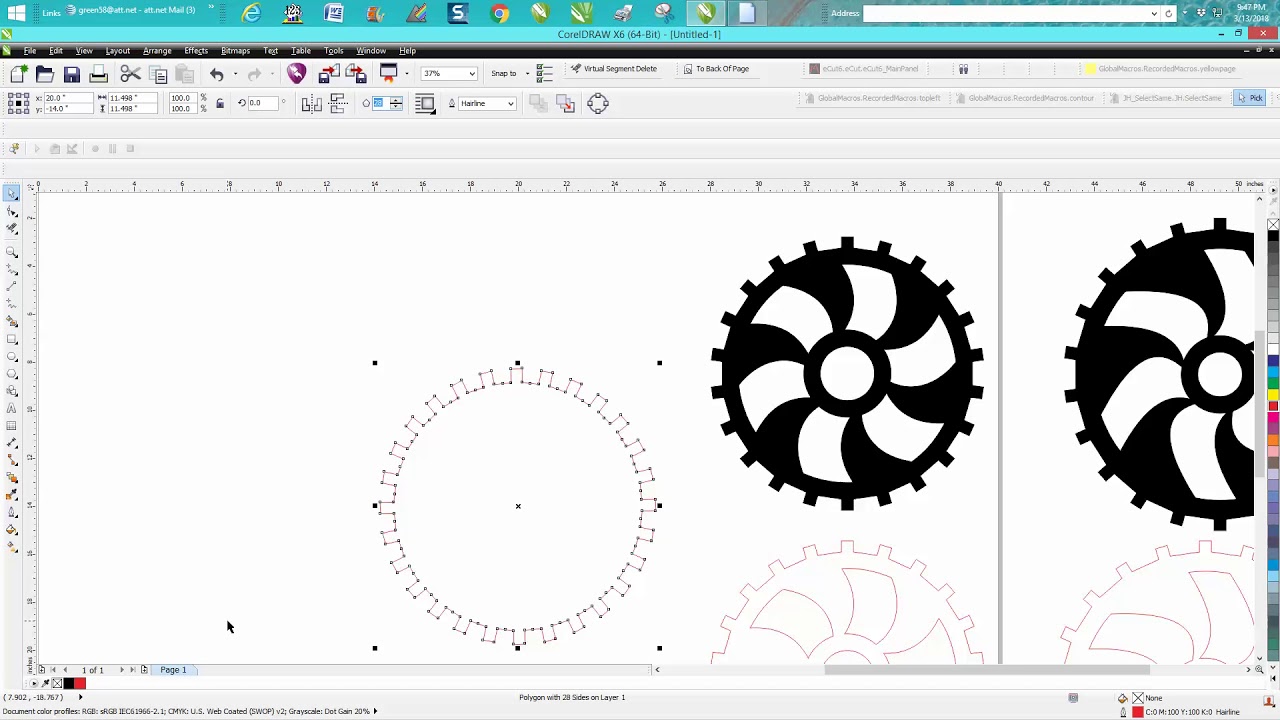1280x720 pixels.
Task: Switch to the Page 1 tab
Action: pos(173,670)
